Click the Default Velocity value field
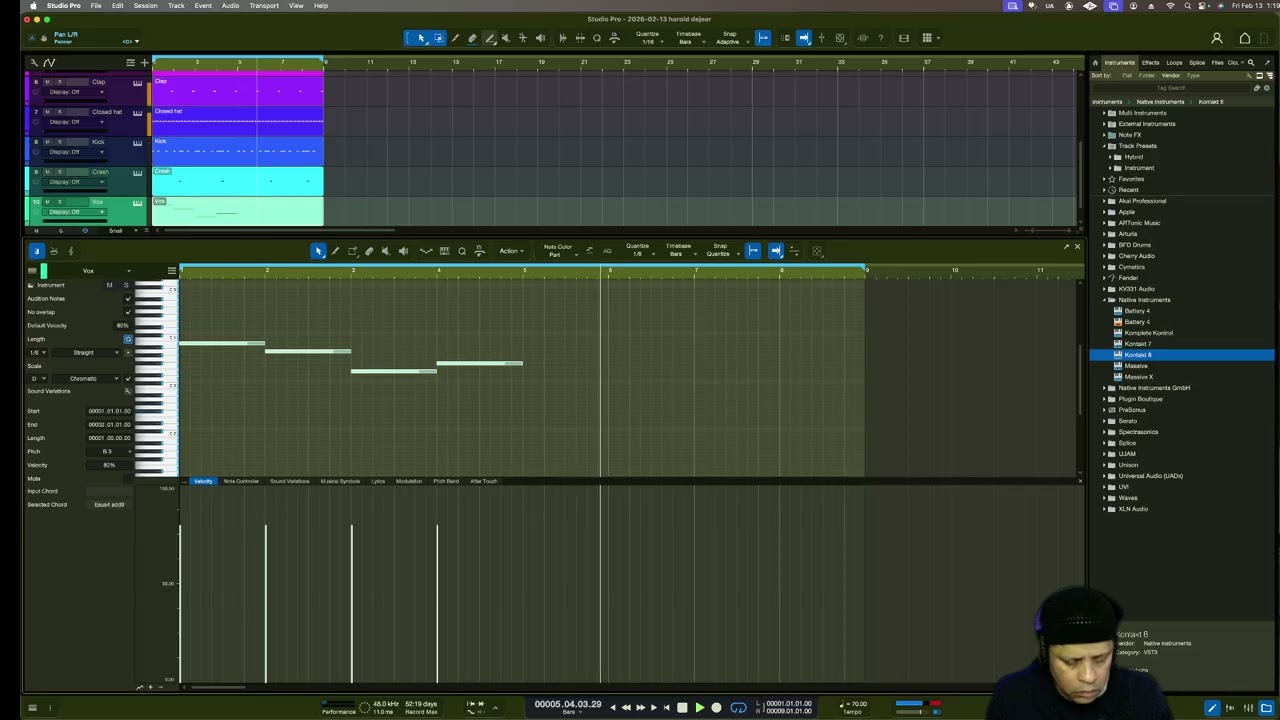The width and height of the screenshot is (1280, 720). (x=123, y=325)
